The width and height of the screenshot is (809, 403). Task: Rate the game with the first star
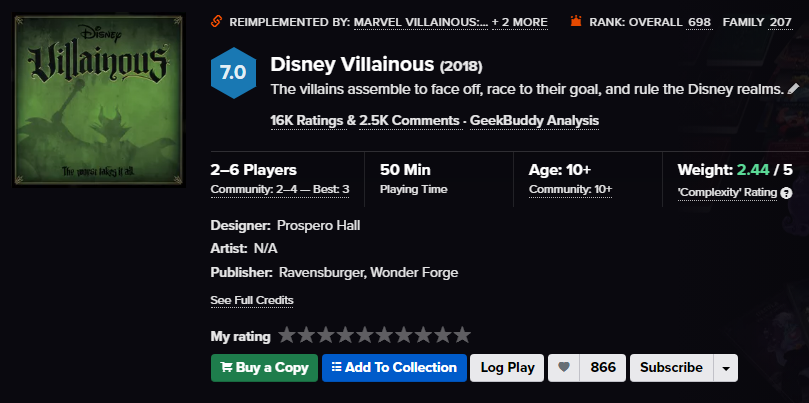(x=287, y=335)
